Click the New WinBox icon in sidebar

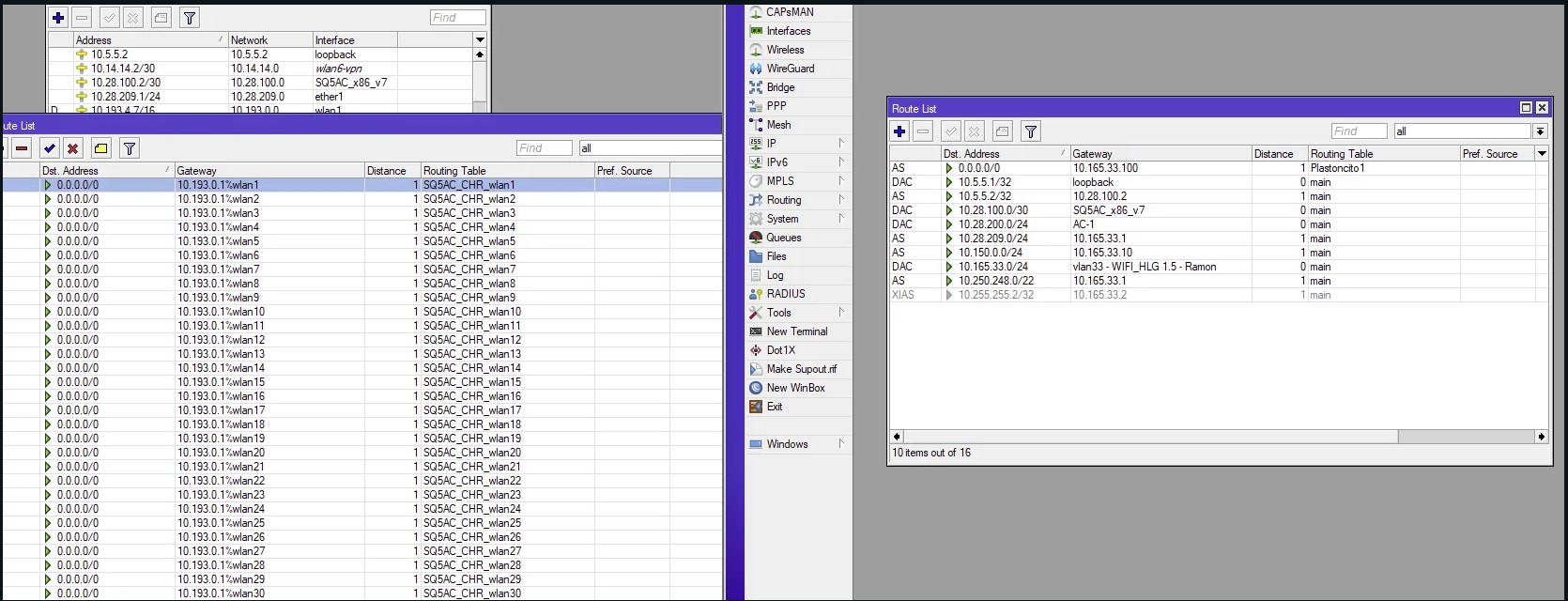[x=756, y=388]
